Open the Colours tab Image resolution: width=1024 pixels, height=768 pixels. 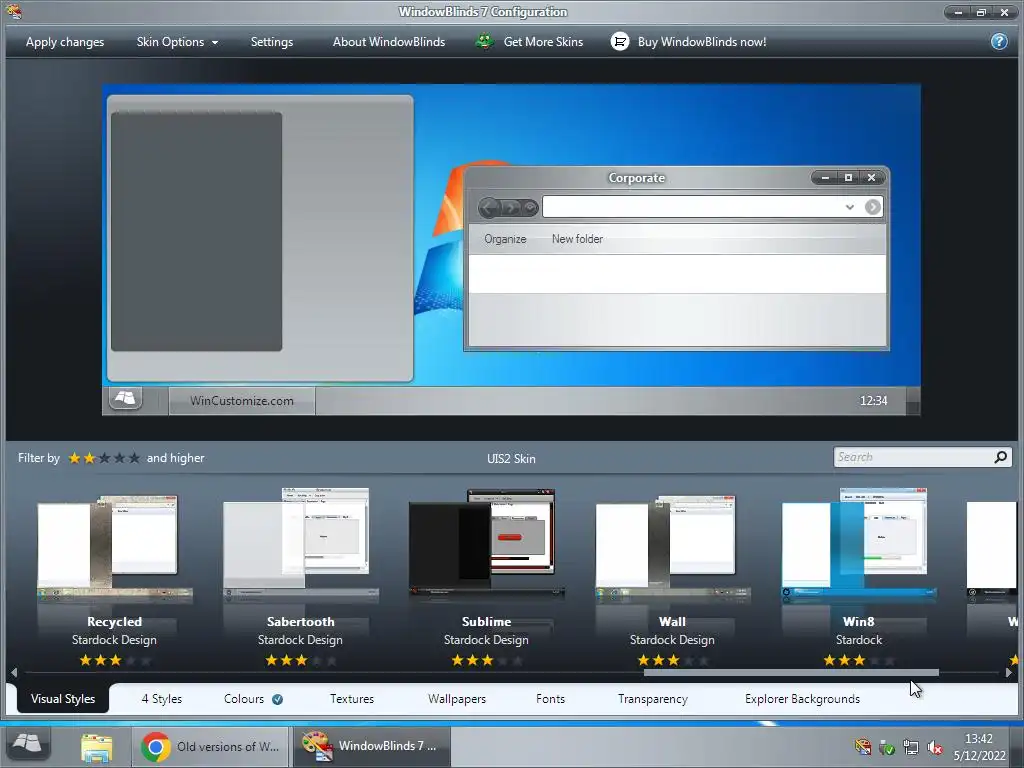[244, 699]
